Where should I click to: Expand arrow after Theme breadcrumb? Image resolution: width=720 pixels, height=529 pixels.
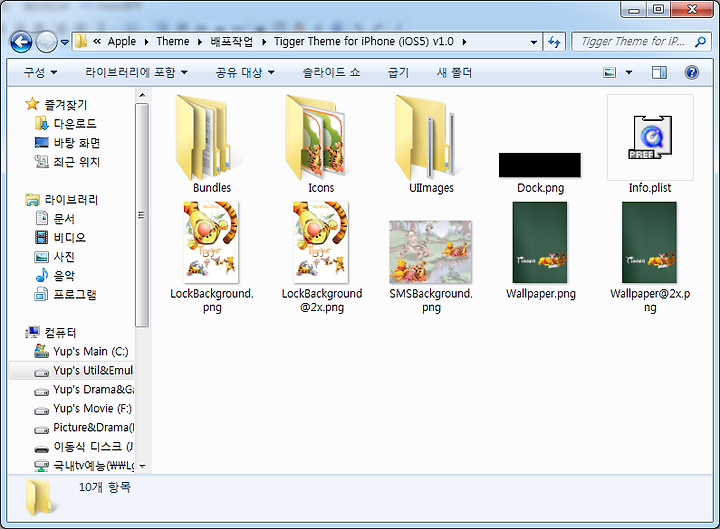(x=200, y=42)
